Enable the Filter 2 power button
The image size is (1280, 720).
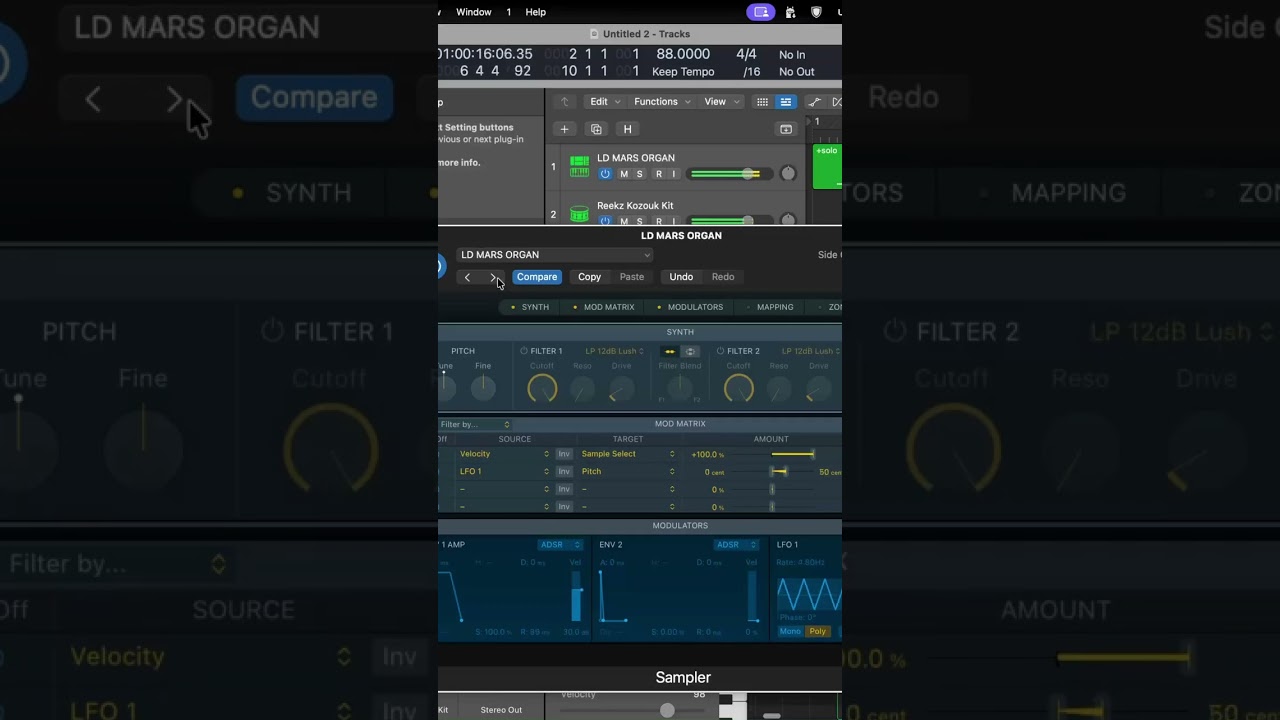[x=720, y=351]
